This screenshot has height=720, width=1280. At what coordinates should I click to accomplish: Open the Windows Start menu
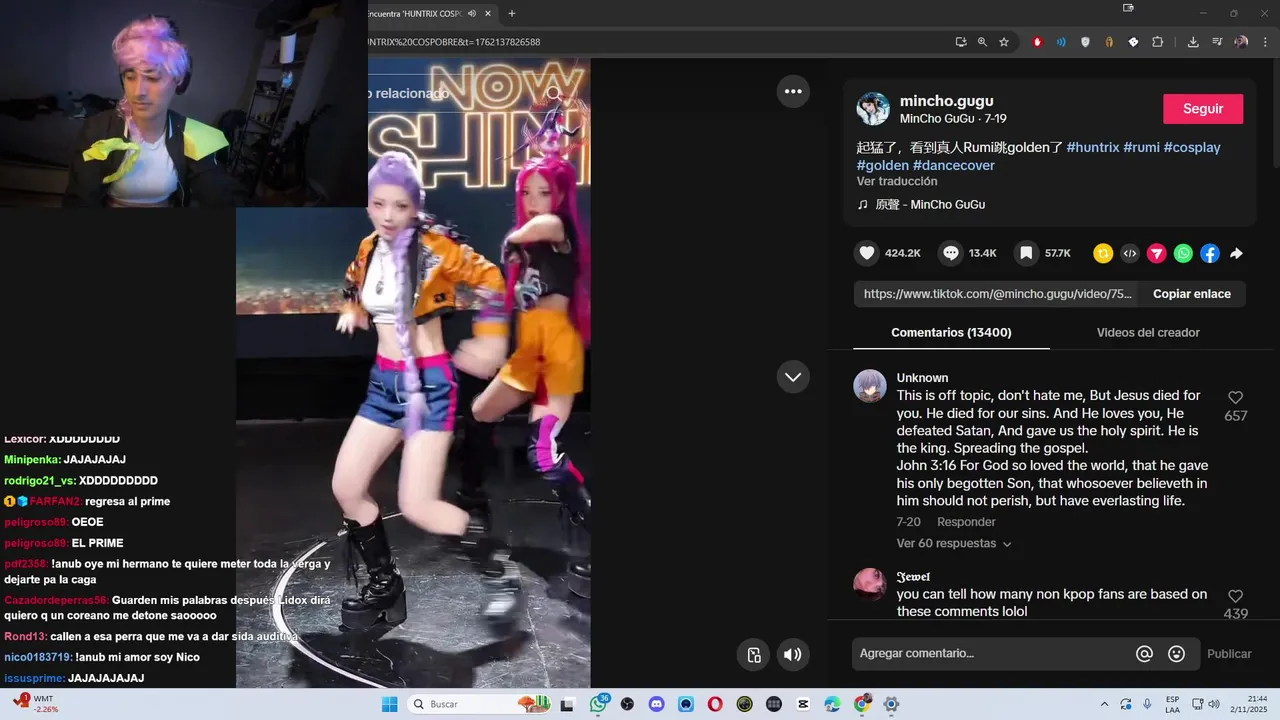click(x=390, y=704)
